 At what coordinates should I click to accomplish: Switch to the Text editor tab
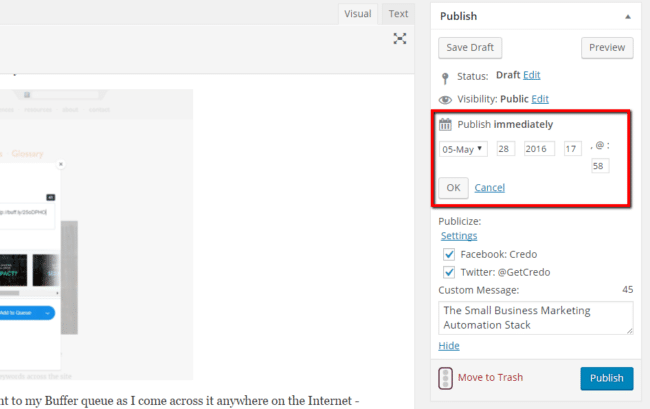398,14
